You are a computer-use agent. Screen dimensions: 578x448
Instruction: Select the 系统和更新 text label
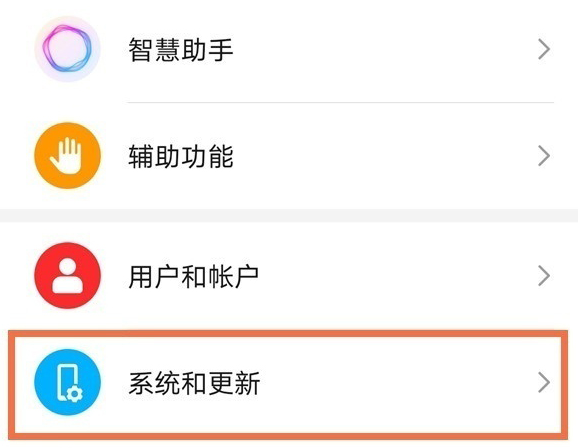[194, 383]
